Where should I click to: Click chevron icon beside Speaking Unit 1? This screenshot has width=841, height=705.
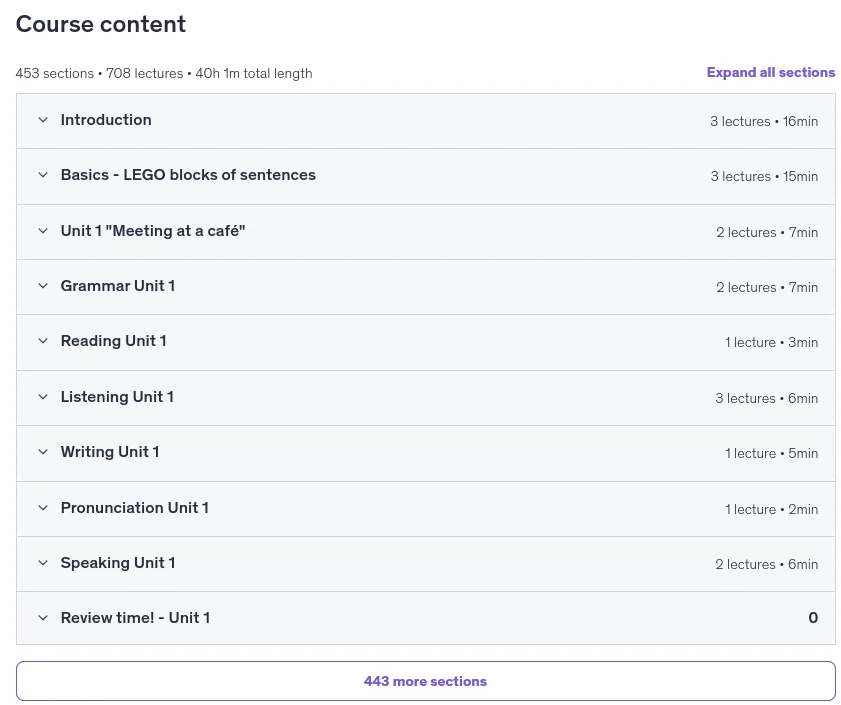(x=43, y=563)
